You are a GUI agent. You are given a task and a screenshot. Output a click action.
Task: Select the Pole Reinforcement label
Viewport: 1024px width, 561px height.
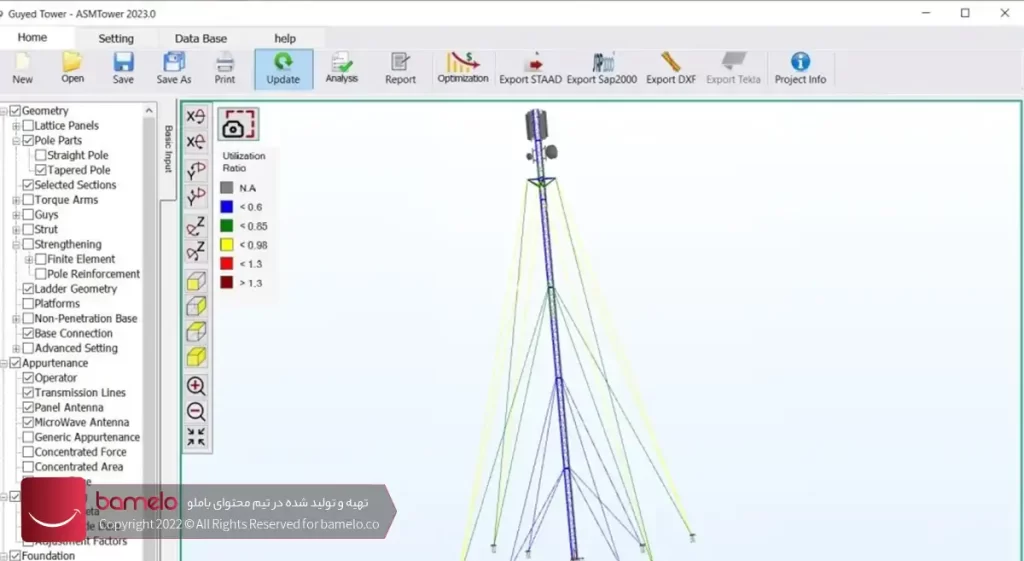93,274
